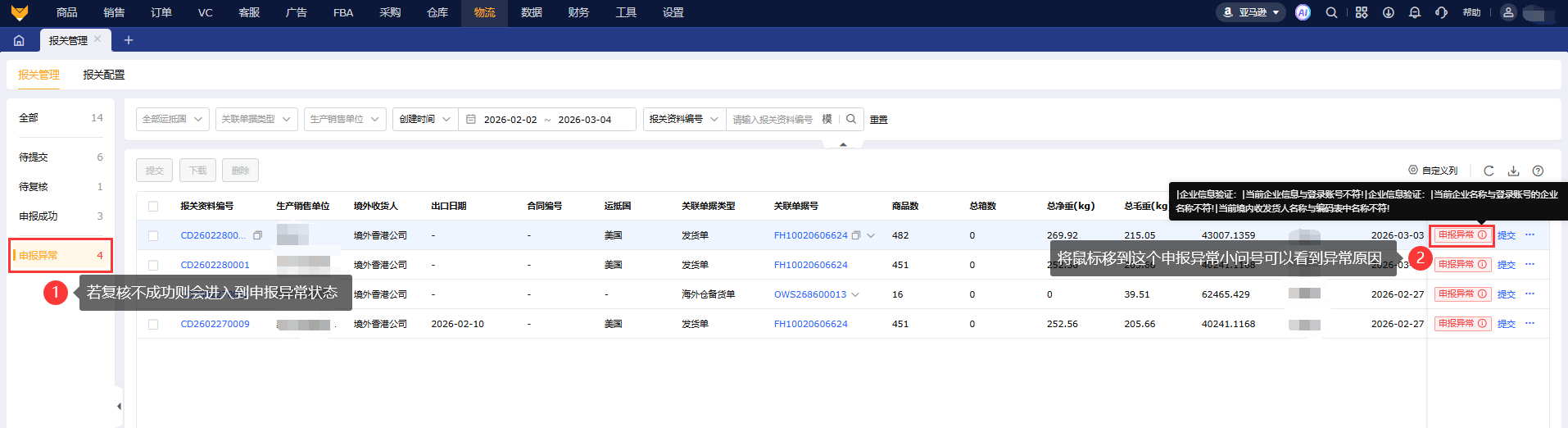1568x428 pixels.
Task: Click the start date 2026-02-02 field
Action: 510,120
